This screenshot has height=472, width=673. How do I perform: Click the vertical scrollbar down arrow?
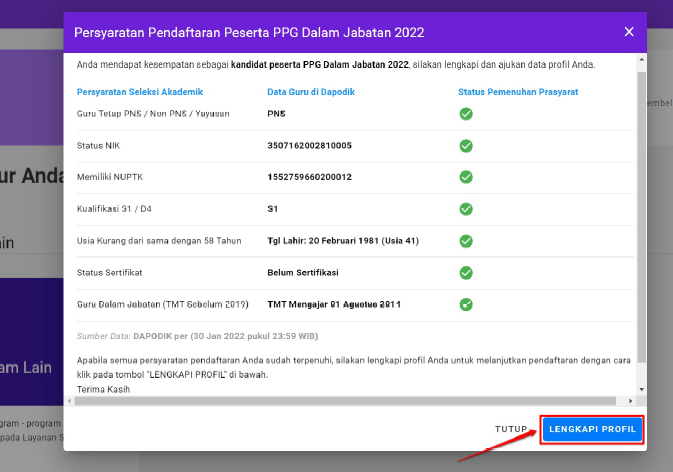(642, 390)
